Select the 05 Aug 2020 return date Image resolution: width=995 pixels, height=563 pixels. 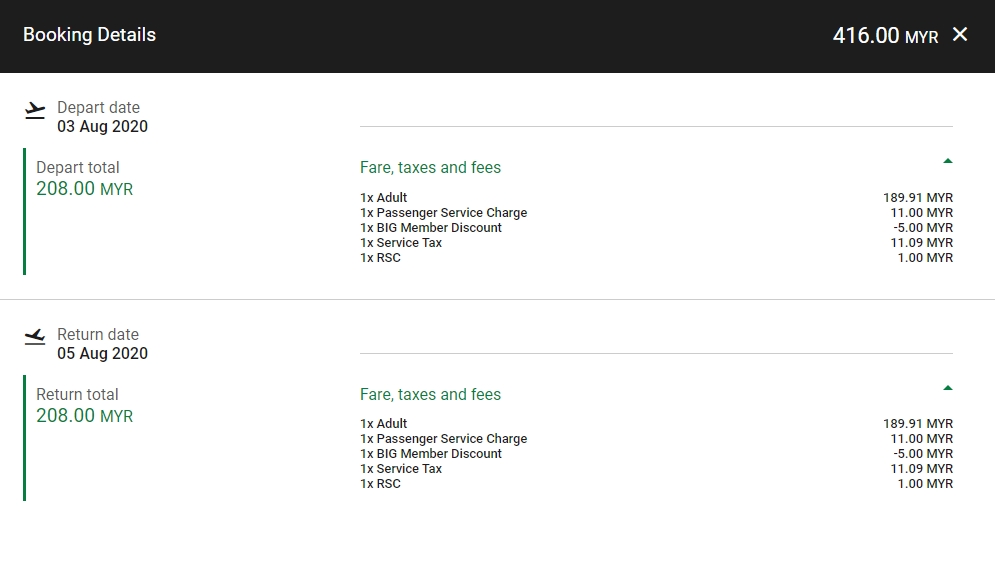pos(102,354)
